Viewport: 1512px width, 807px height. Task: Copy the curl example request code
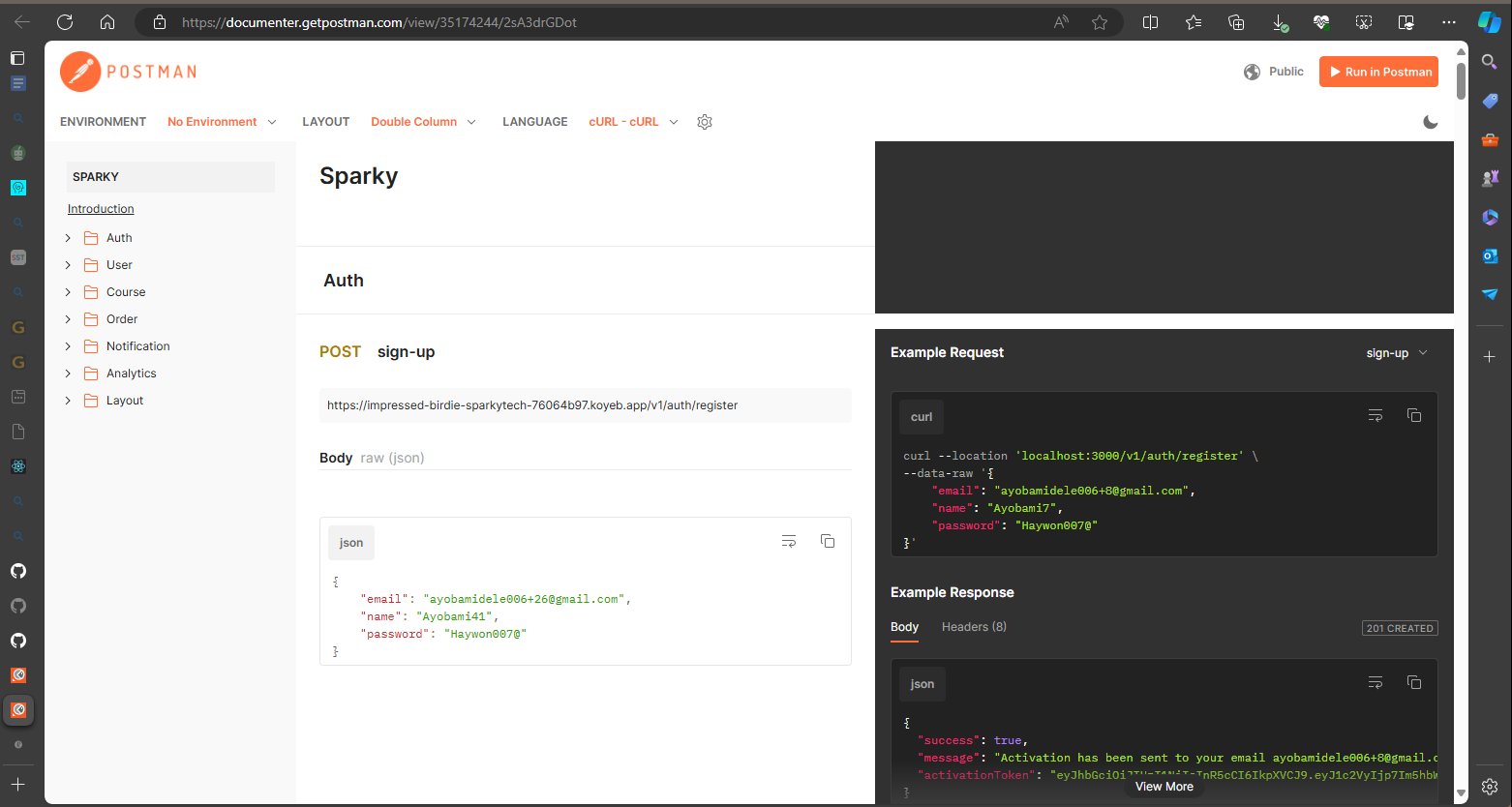click(x=1414, y=415)
